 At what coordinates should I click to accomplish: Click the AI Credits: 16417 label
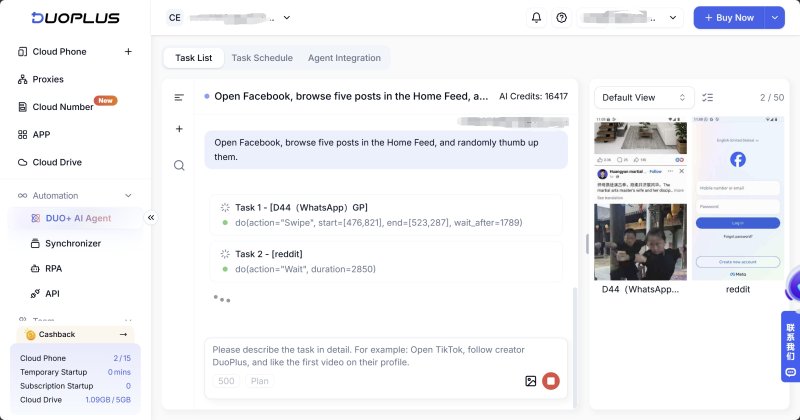click(533, 96)
